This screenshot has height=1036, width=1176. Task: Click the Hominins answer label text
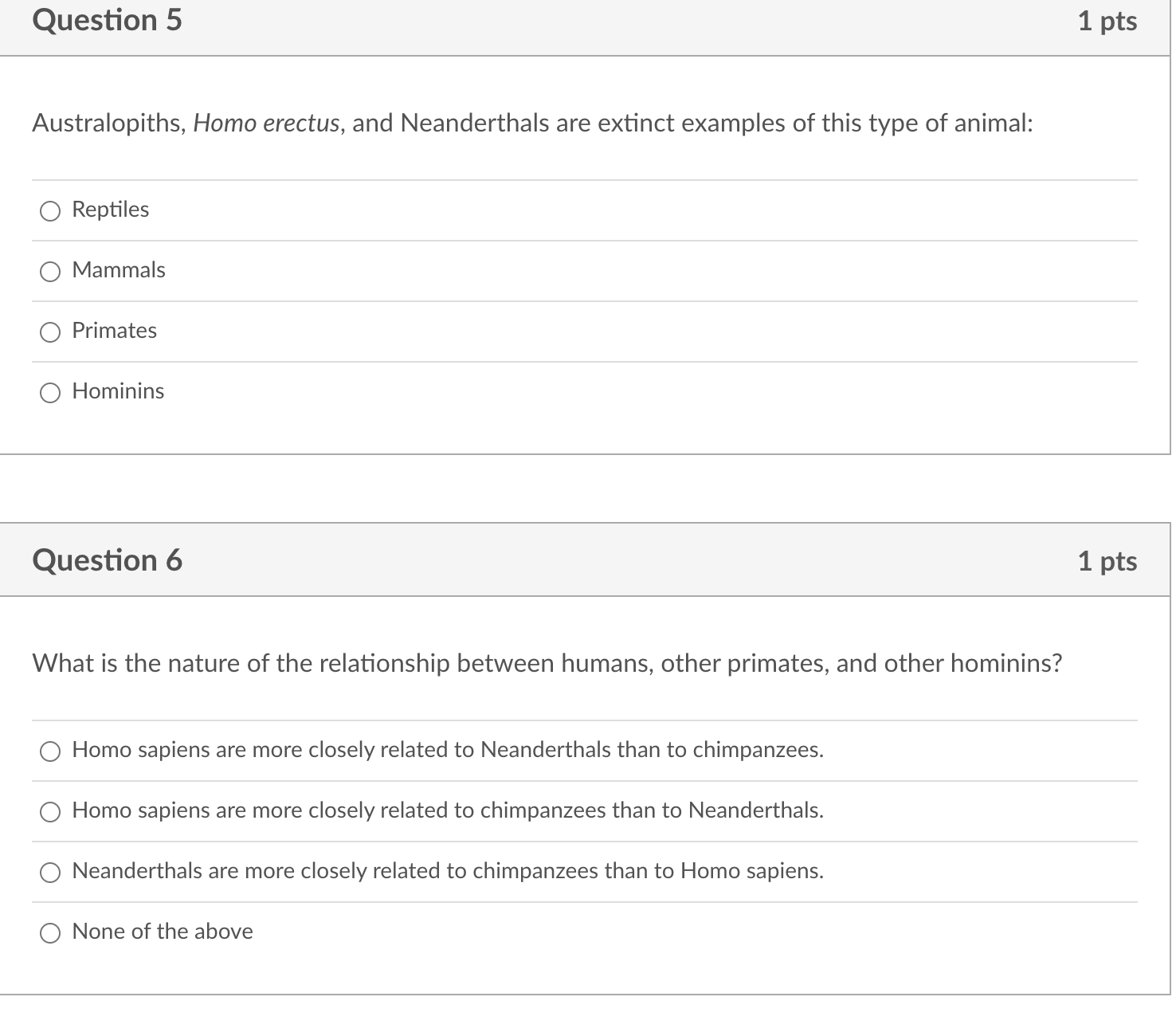pos(118,391)
